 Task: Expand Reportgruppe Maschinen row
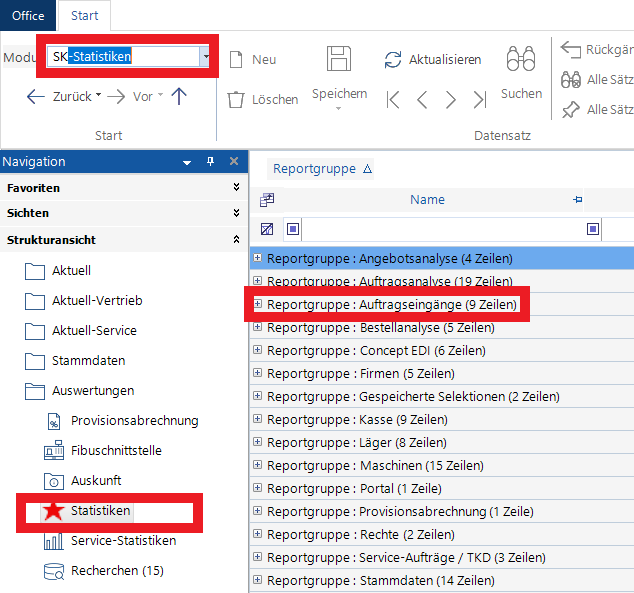point(257,465)
